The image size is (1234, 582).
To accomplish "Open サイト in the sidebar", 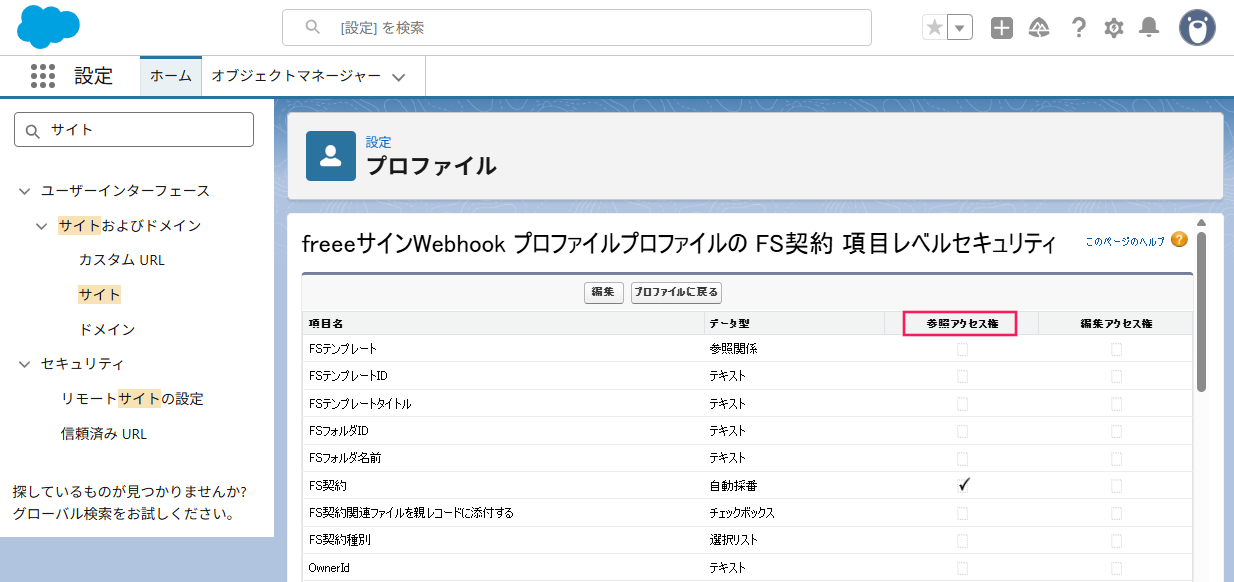I will (x=99, y=295).
